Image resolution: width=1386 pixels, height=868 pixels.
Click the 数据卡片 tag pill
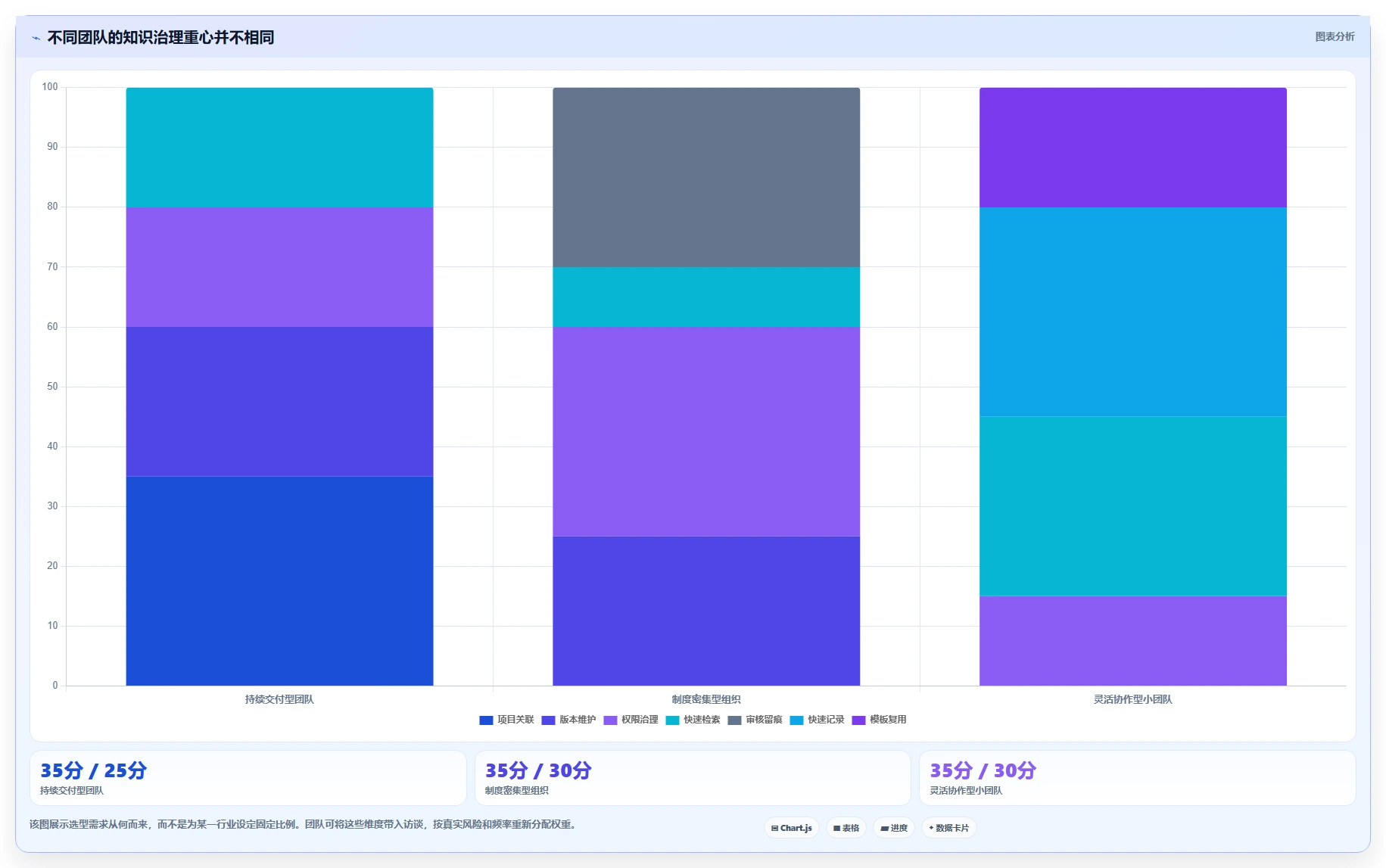(949, 828)
